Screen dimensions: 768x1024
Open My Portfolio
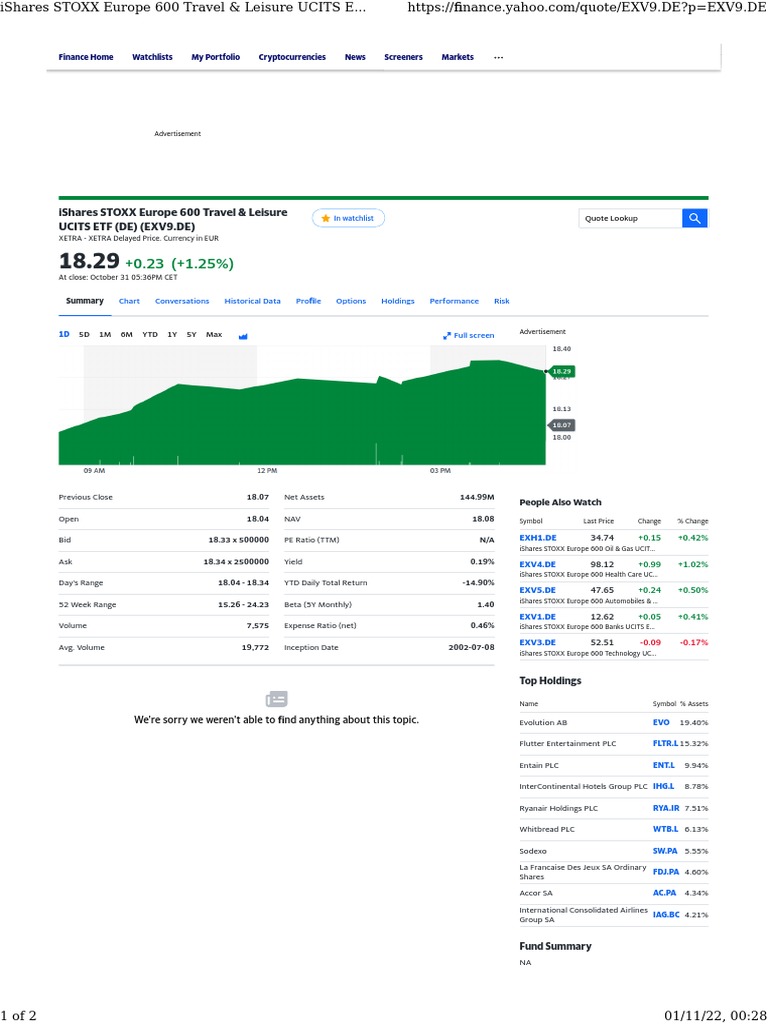point(216,57)
